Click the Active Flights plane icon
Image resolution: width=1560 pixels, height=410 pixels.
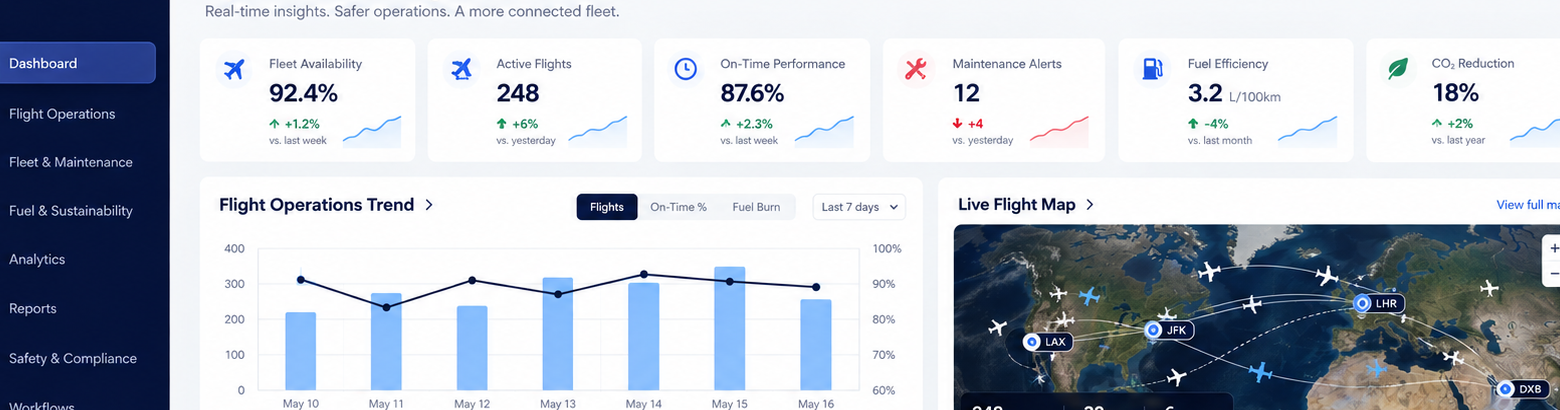point(460,69)
